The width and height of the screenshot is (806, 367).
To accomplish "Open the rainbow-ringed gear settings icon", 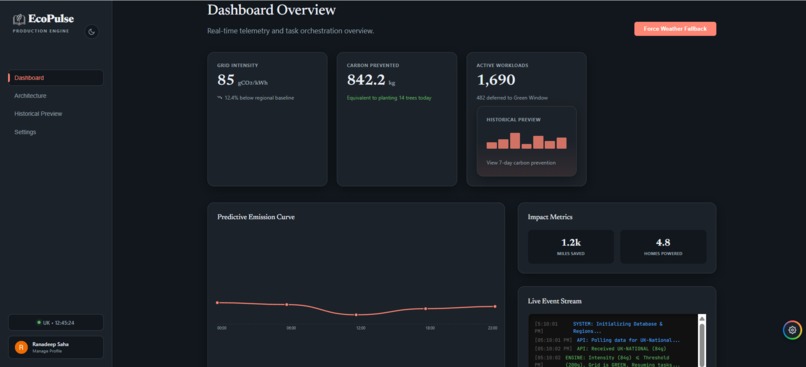I will (792, 330).
